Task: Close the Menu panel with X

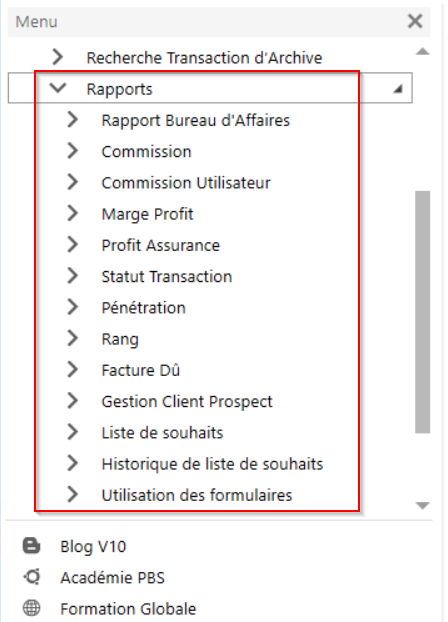Action: tap(415, 21)
